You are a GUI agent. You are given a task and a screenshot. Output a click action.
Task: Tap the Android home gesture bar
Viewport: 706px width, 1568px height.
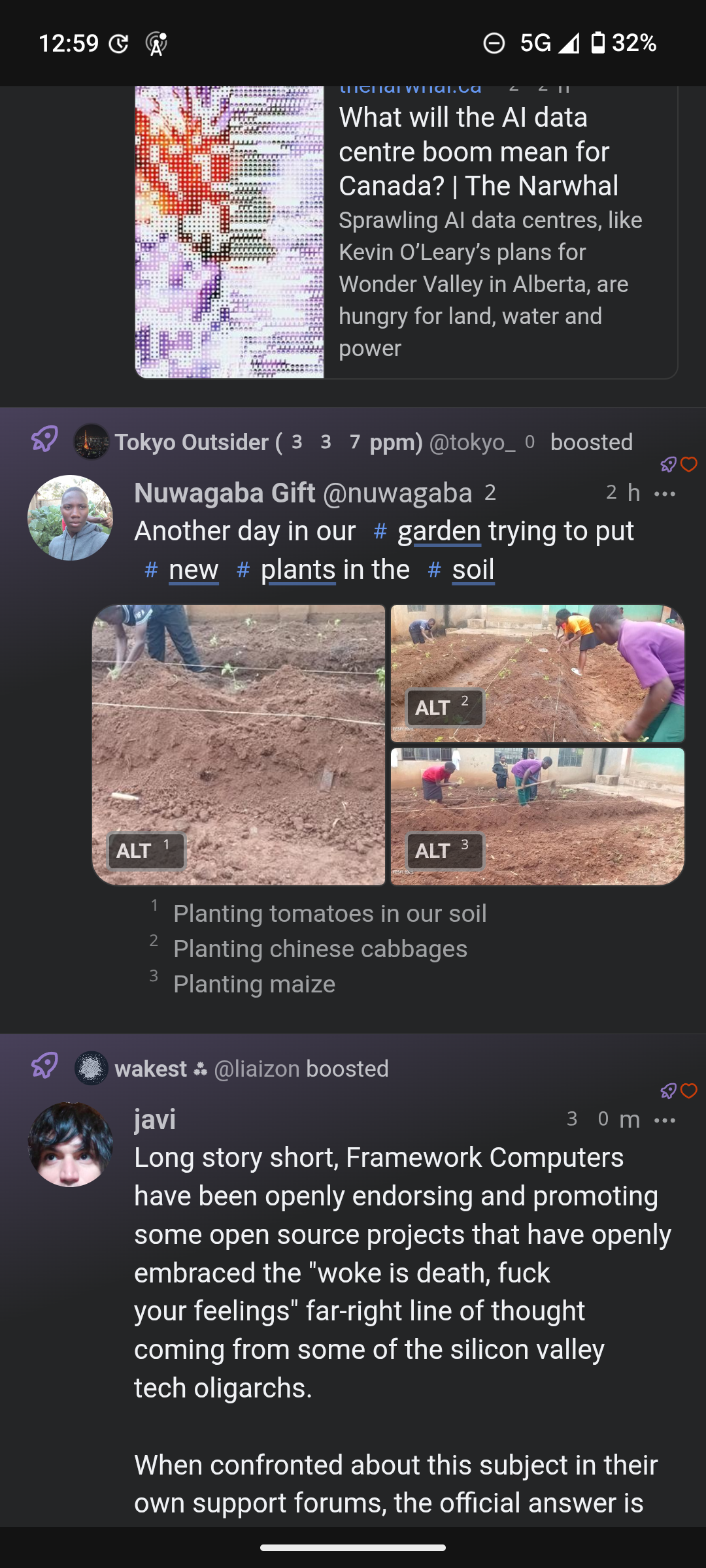pyautogui.click(x=353, y=1547)
